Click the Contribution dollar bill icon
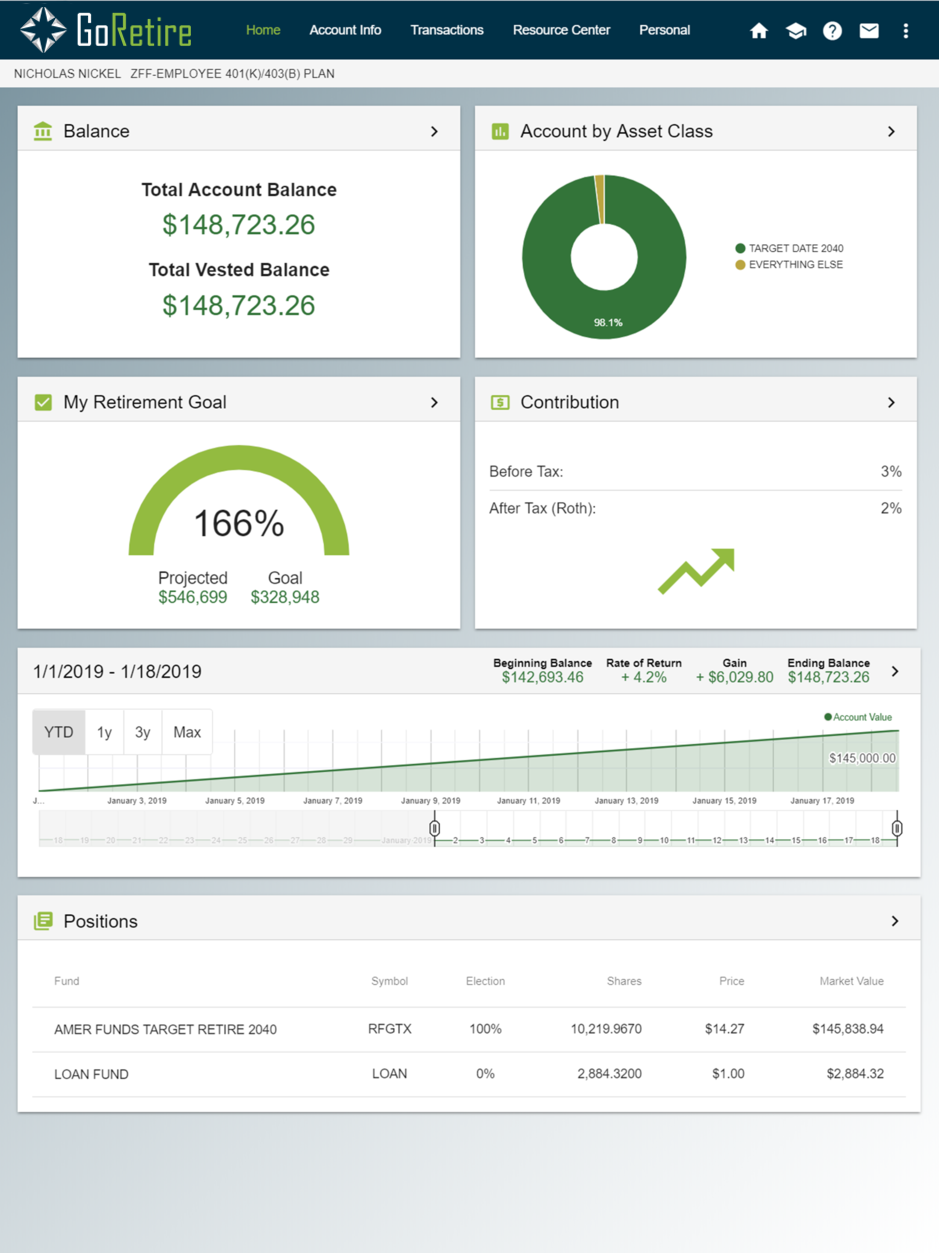 (x=500, y=402)
